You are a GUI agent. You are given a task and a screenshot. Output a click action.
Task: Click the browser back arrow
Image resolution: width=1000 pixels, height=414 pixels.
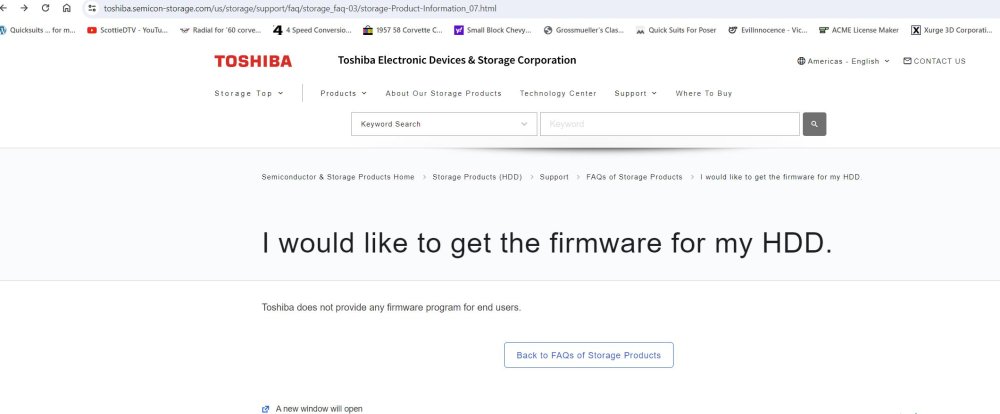pos(2,8)
